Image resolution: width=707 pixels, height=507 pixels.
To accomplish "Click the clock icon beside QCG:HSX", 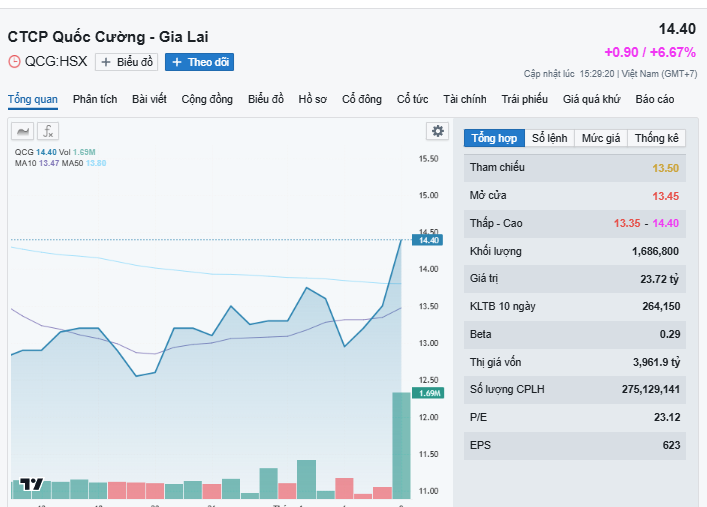I will click(14, 62).
